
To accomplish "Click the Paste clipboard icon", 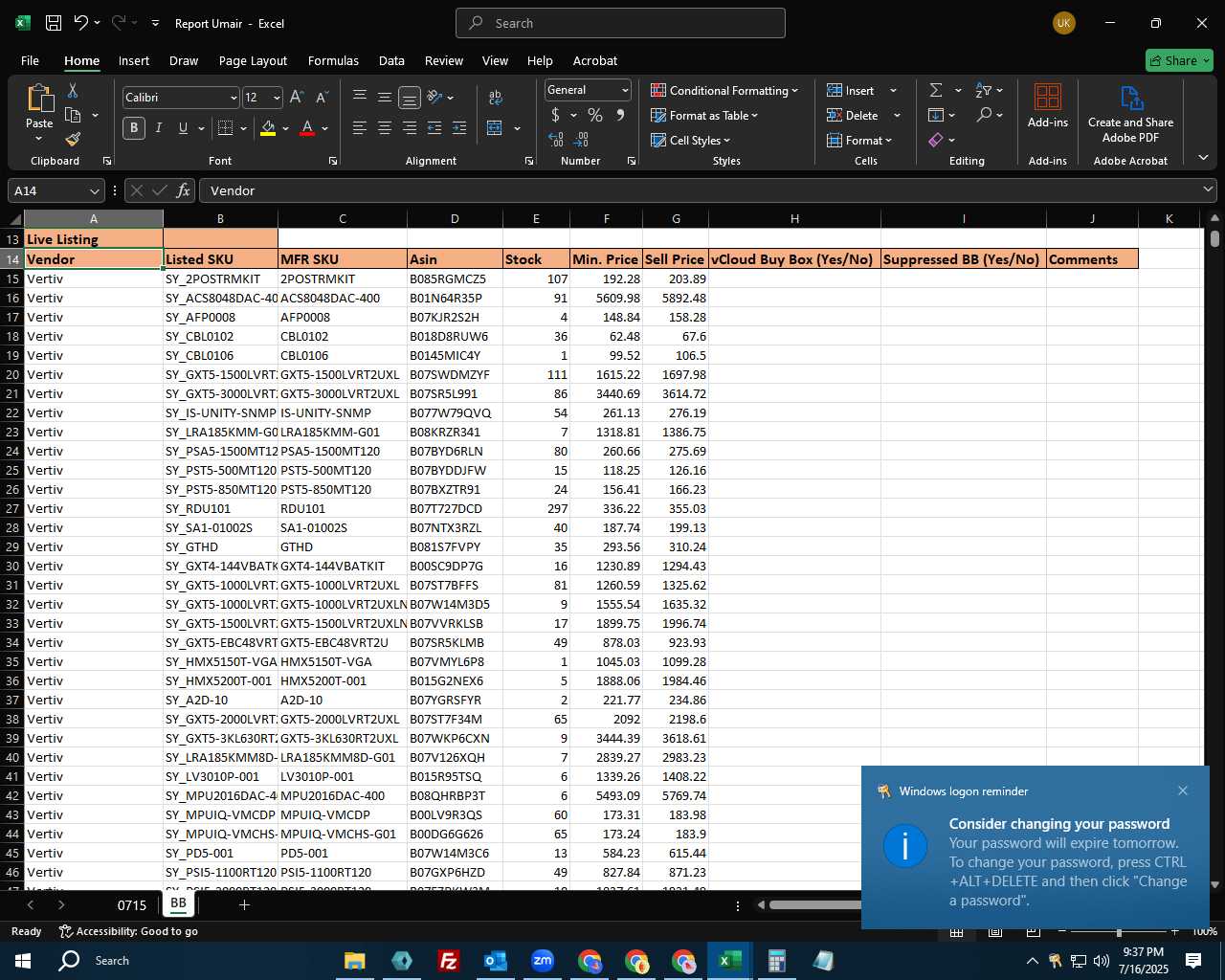I will point(39,99).
